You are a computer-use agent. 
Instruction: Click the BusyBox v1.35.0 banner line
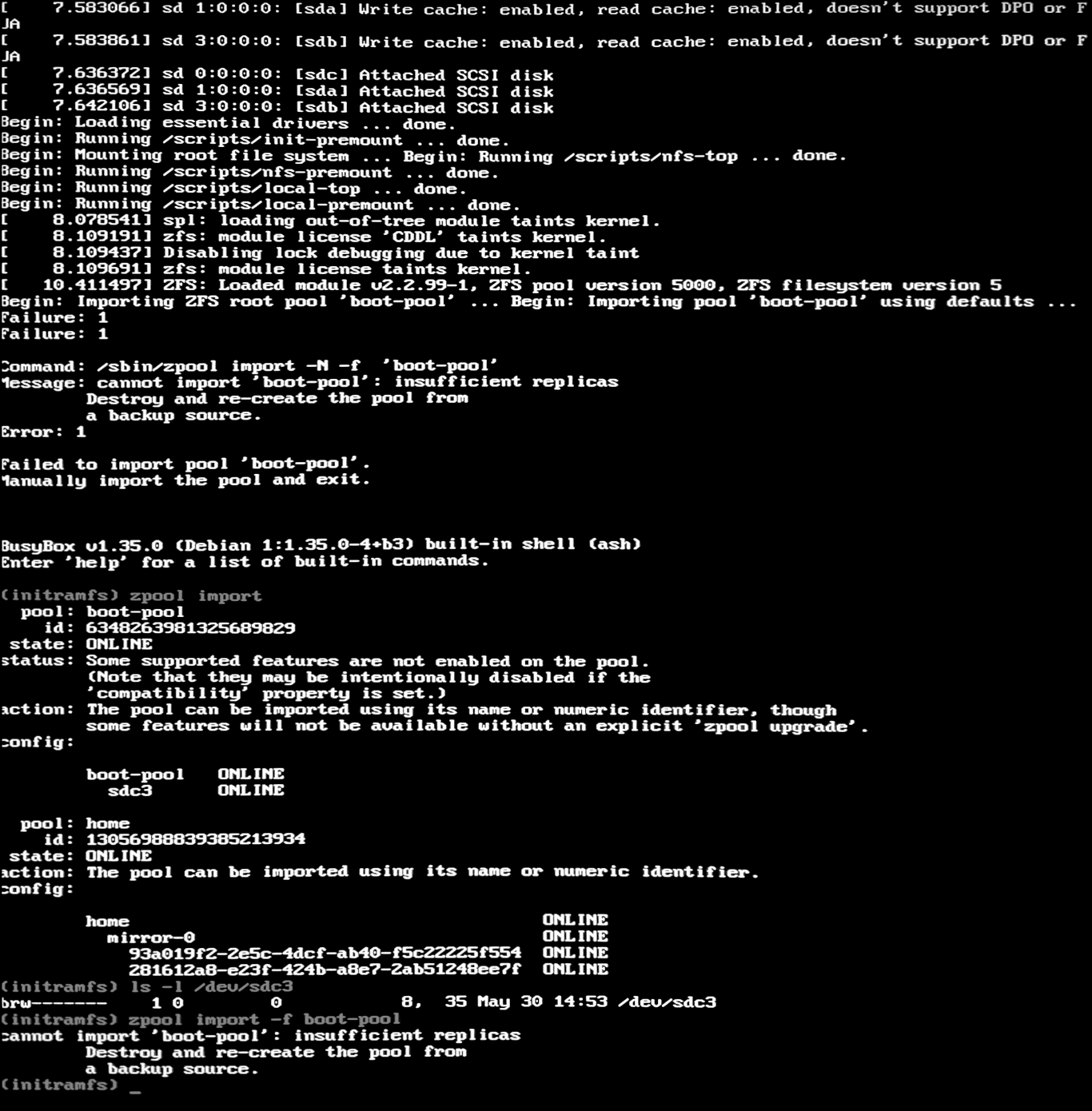[321, 545]
